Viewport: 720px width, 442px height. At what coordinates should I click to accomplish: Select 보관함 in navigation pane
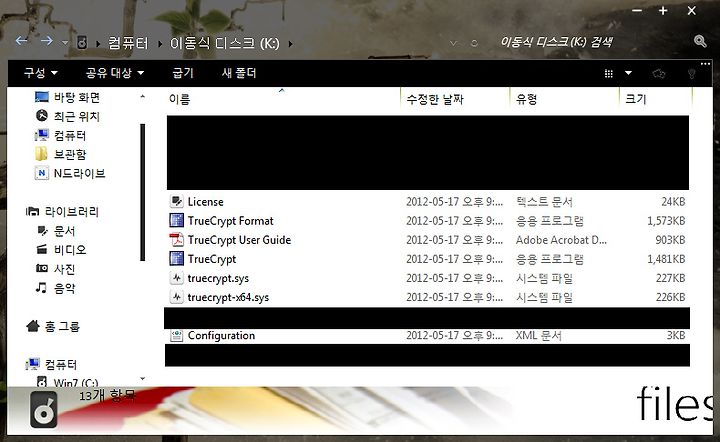(x=70, y=154)
